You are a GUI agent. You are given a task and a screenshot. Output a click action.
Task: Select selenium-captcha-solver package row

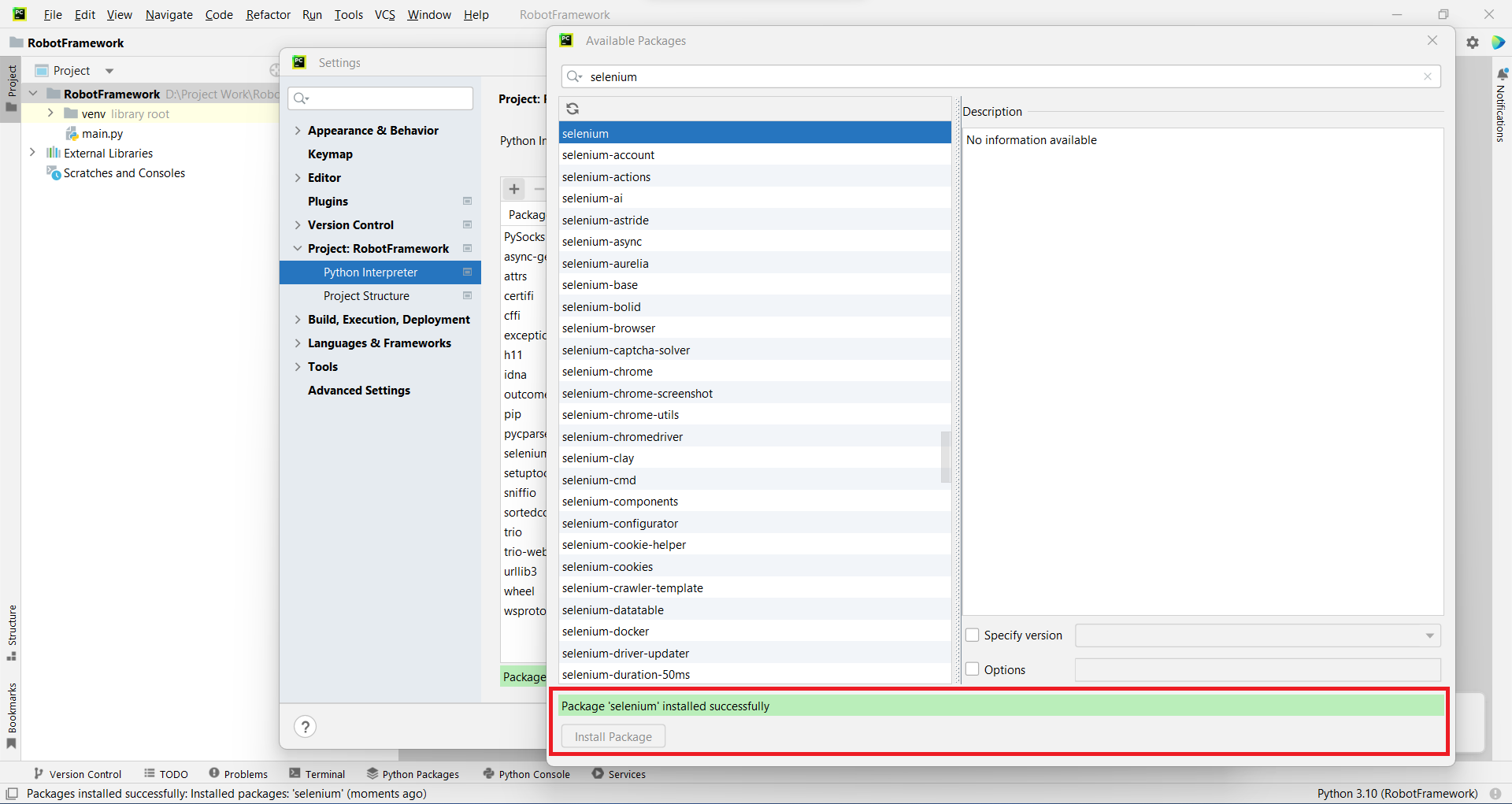click(x=754, y=350)
